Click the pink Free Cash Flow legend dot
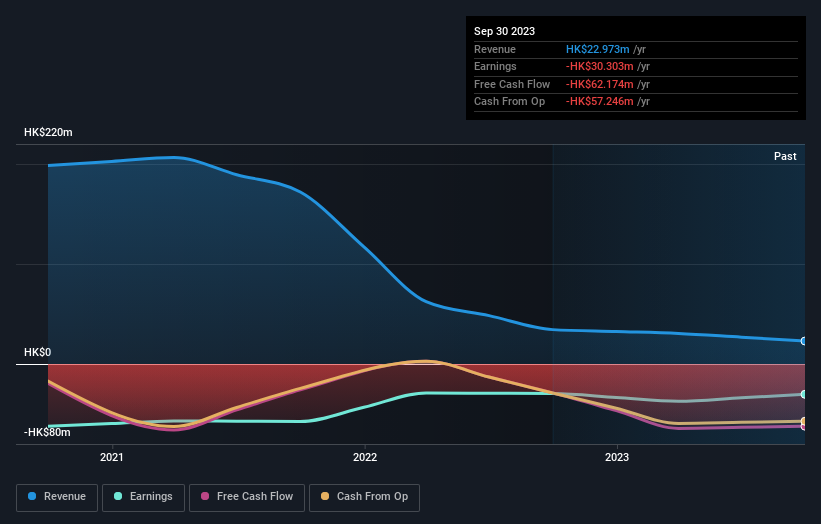This screenshot has width=821, height=524. click(205, 496)
